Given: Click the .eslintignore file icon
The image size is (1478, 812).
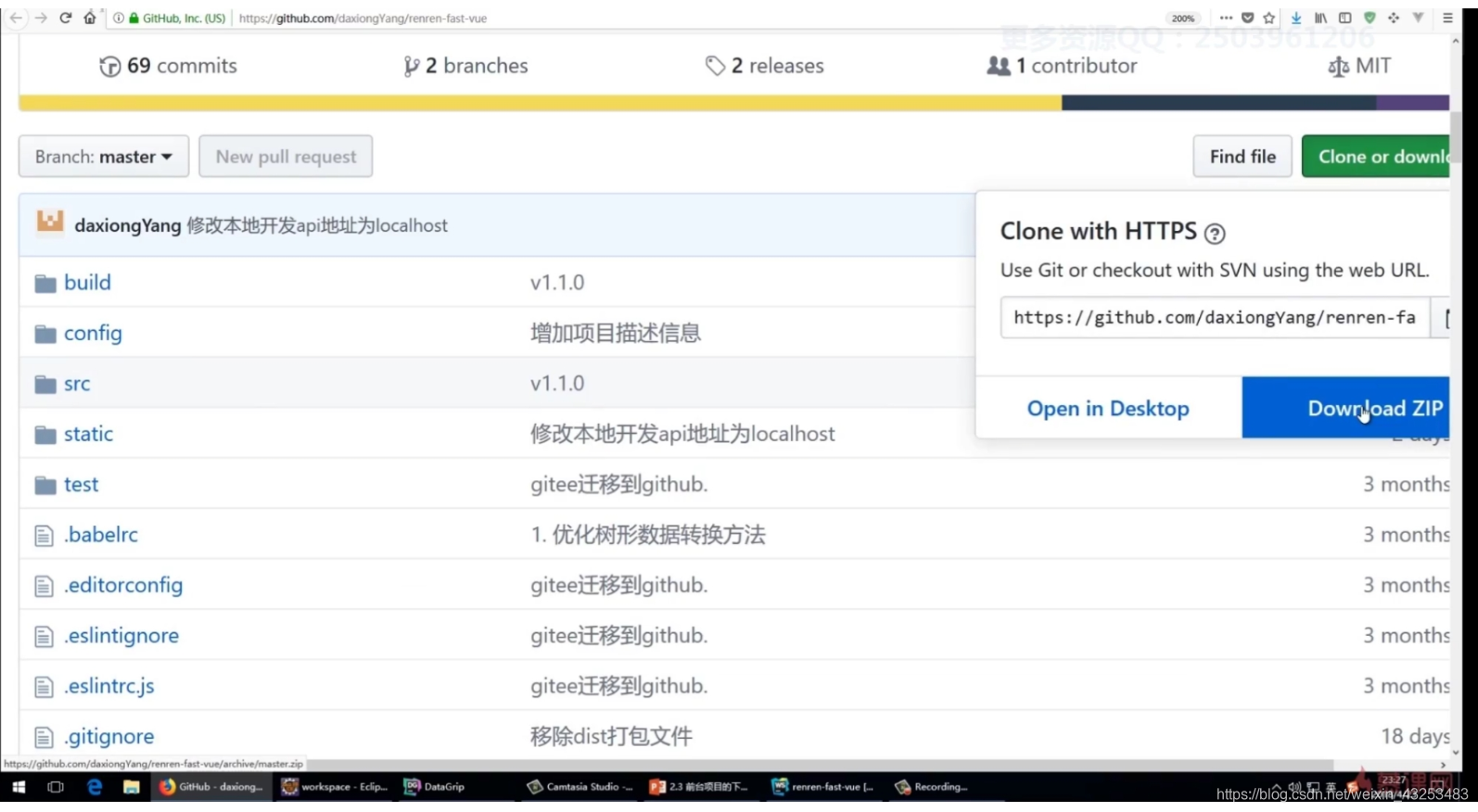Looking at the screenshot, I should click(x=44, y=637).
